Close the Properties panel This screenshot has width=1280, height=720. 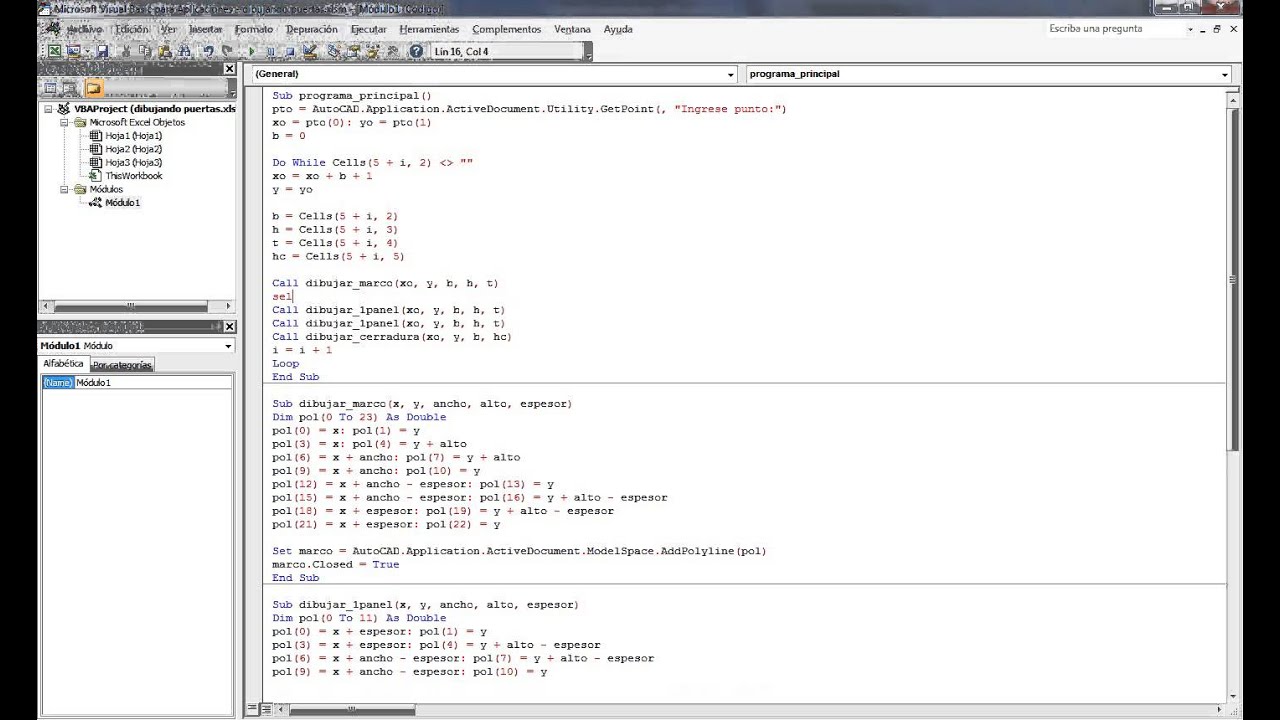[x=229, y=326]
